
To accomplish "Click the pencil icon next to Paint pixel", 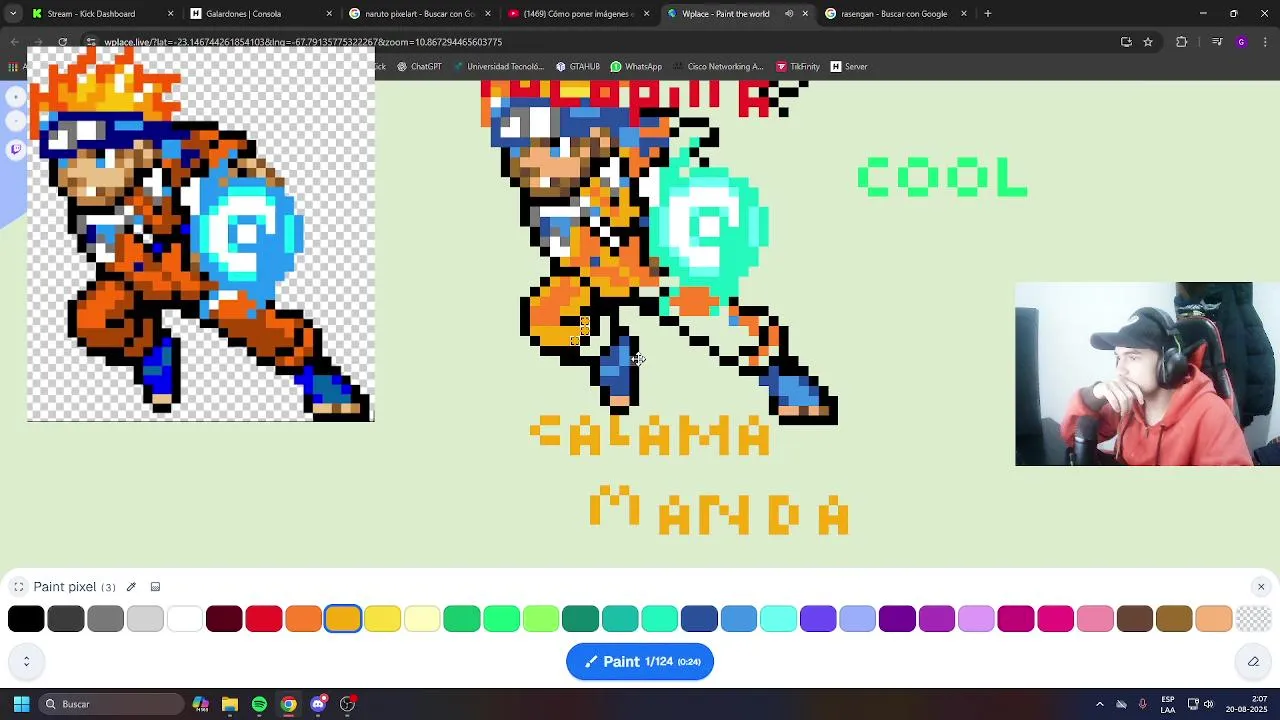I will 131,587.
